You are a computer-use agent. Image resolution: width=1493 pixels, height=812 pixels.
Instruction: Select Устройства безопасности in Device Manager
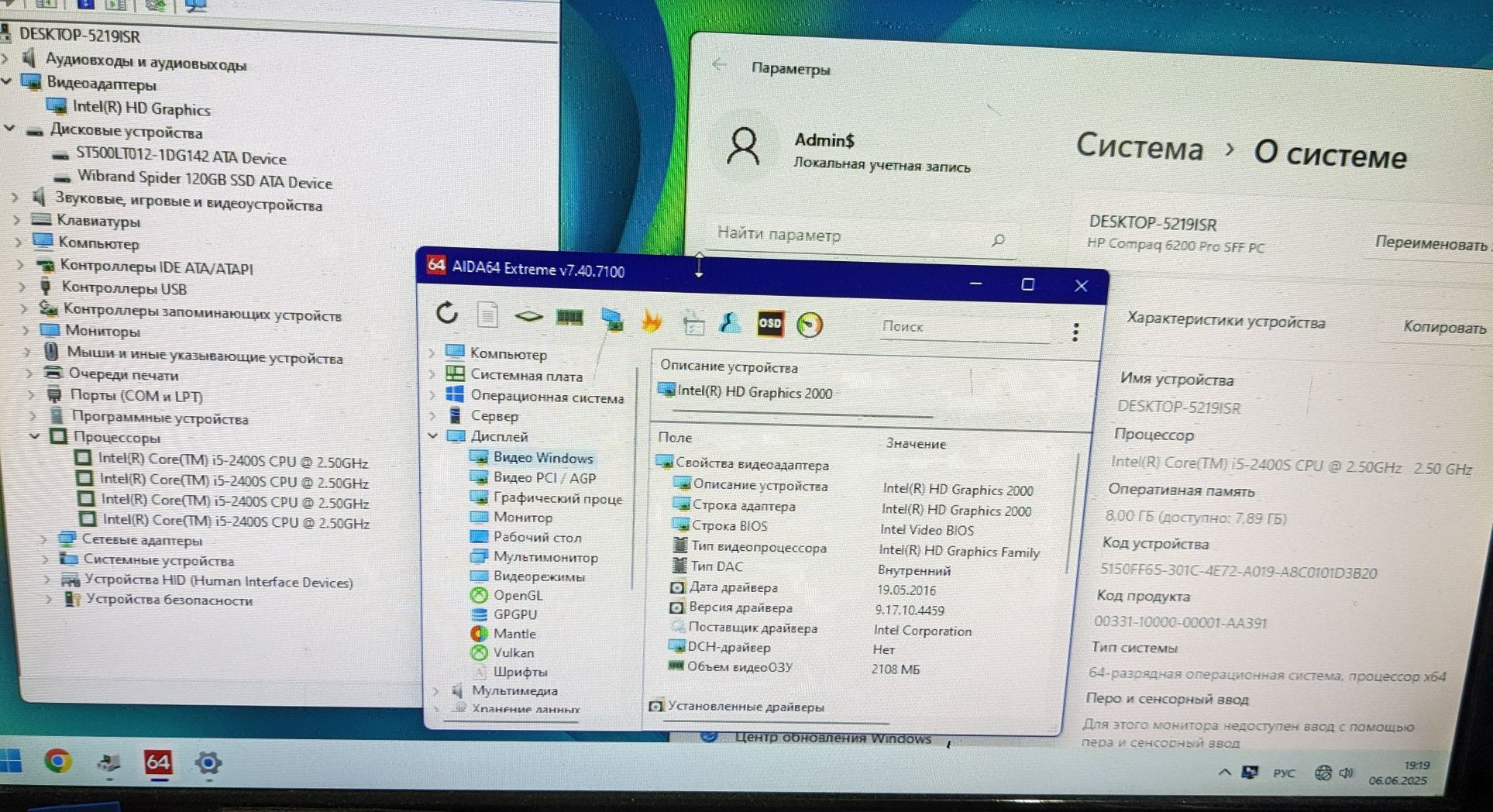click(x=169, y=600)
